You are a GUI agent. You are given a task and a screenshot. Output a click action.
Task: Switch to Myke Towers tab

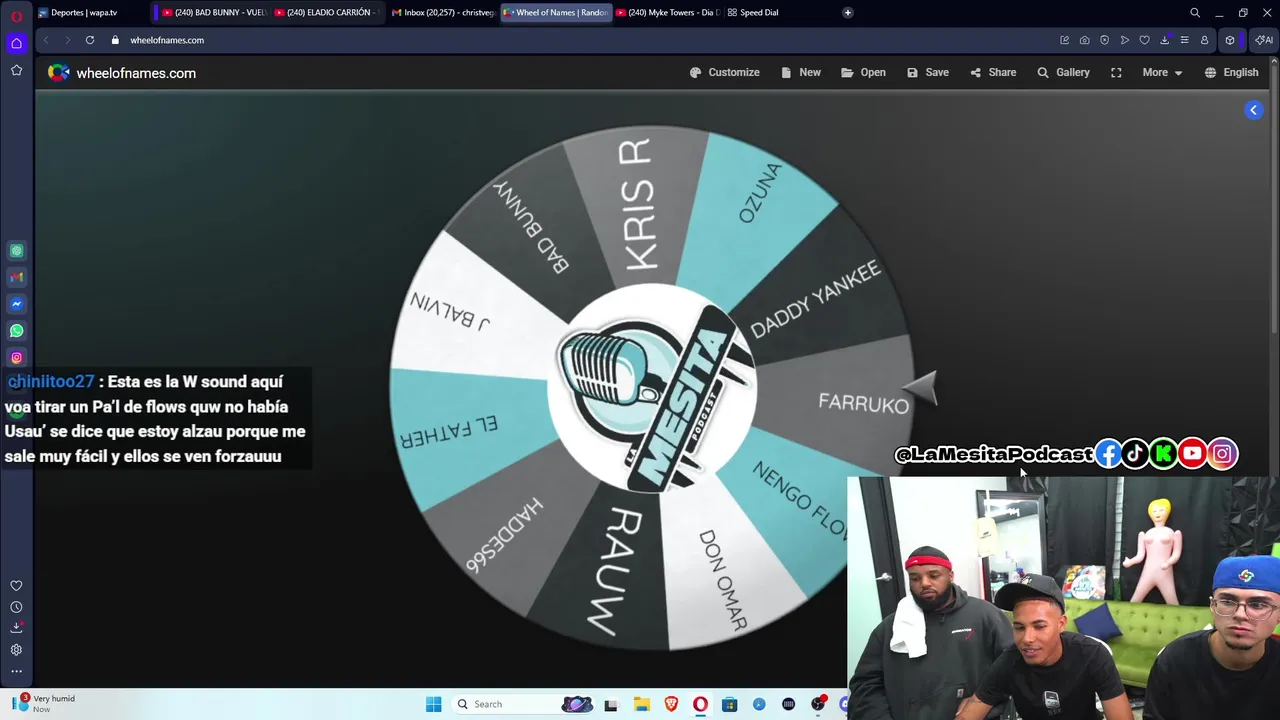pyautogui.click(x=666, y=13)
